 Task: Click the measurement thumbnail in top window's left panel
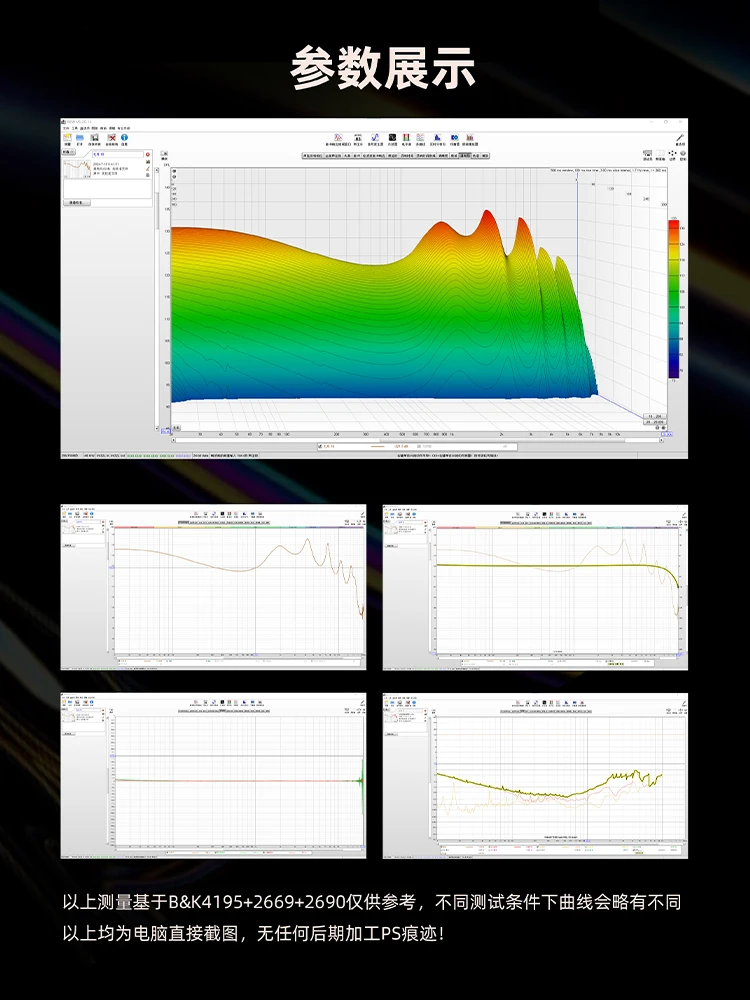click(x=77, y=170)
